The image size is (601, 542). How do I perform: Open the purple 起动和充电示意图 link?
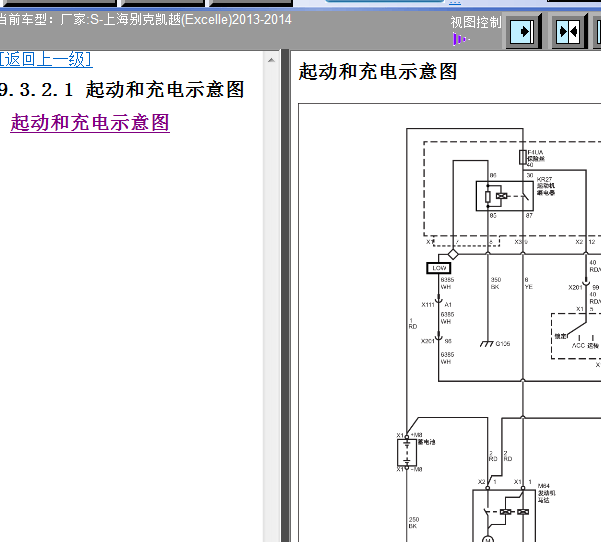pyautogui.click(x=90, y=123)
